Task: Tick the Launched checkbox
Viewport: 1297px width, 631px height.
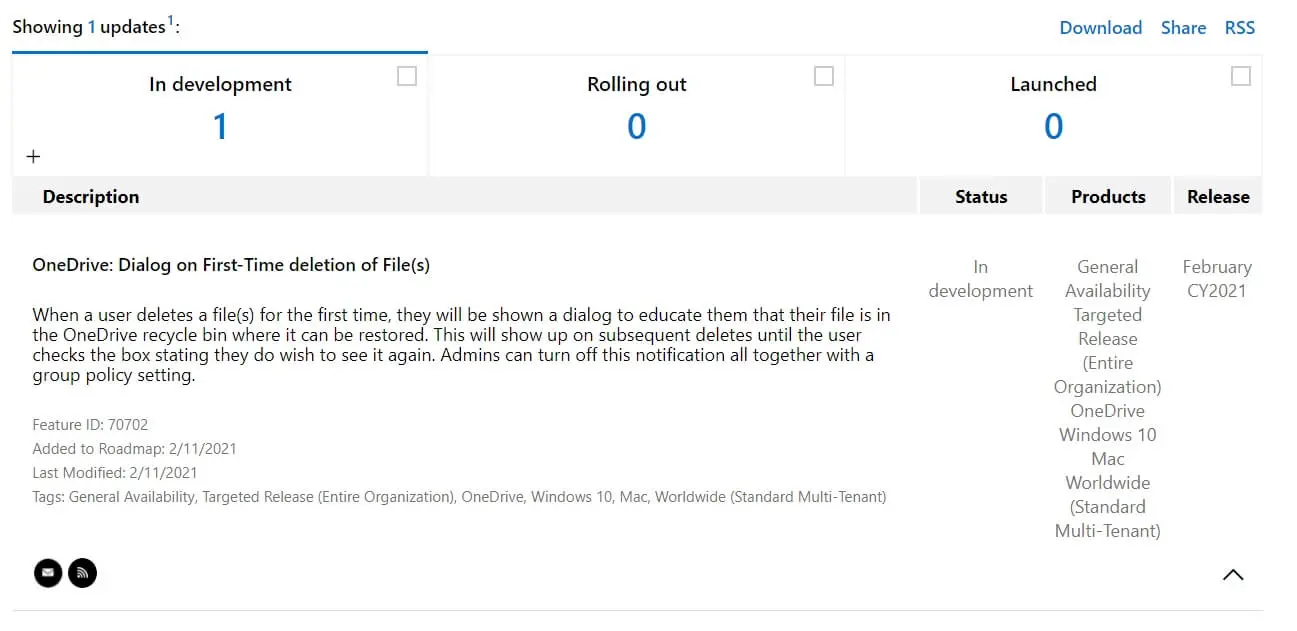Action: pos(1241,76)
